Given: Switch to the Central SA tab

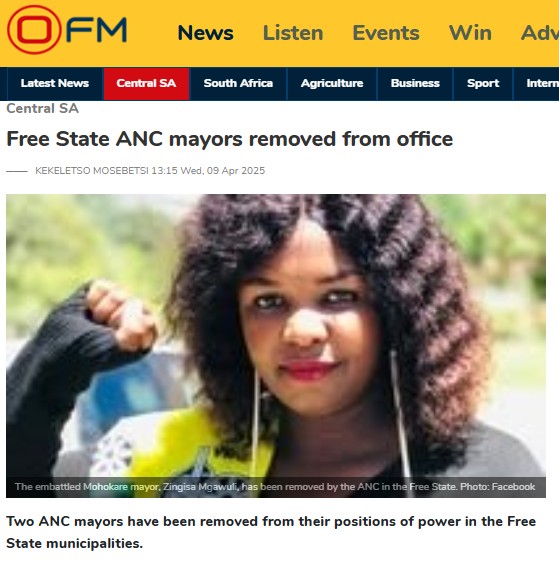Looking at the screenshot, I should pyautogui.click(x=146, y=83).
